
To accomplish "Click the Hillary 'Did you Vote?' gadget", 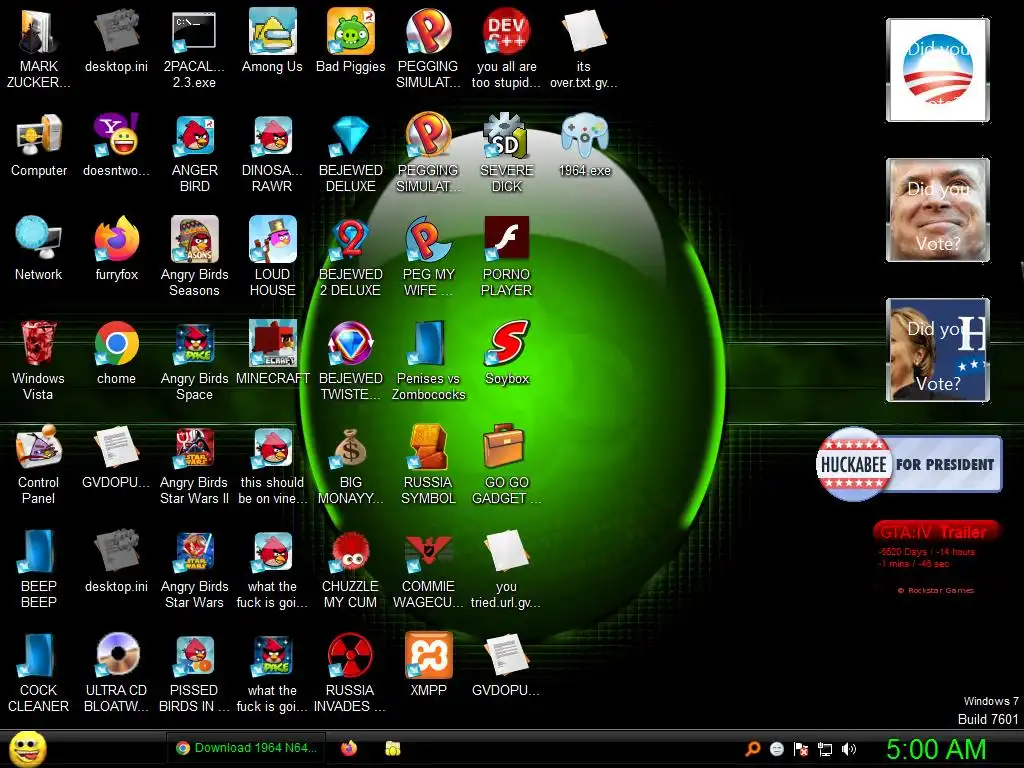I will (938, 349).
